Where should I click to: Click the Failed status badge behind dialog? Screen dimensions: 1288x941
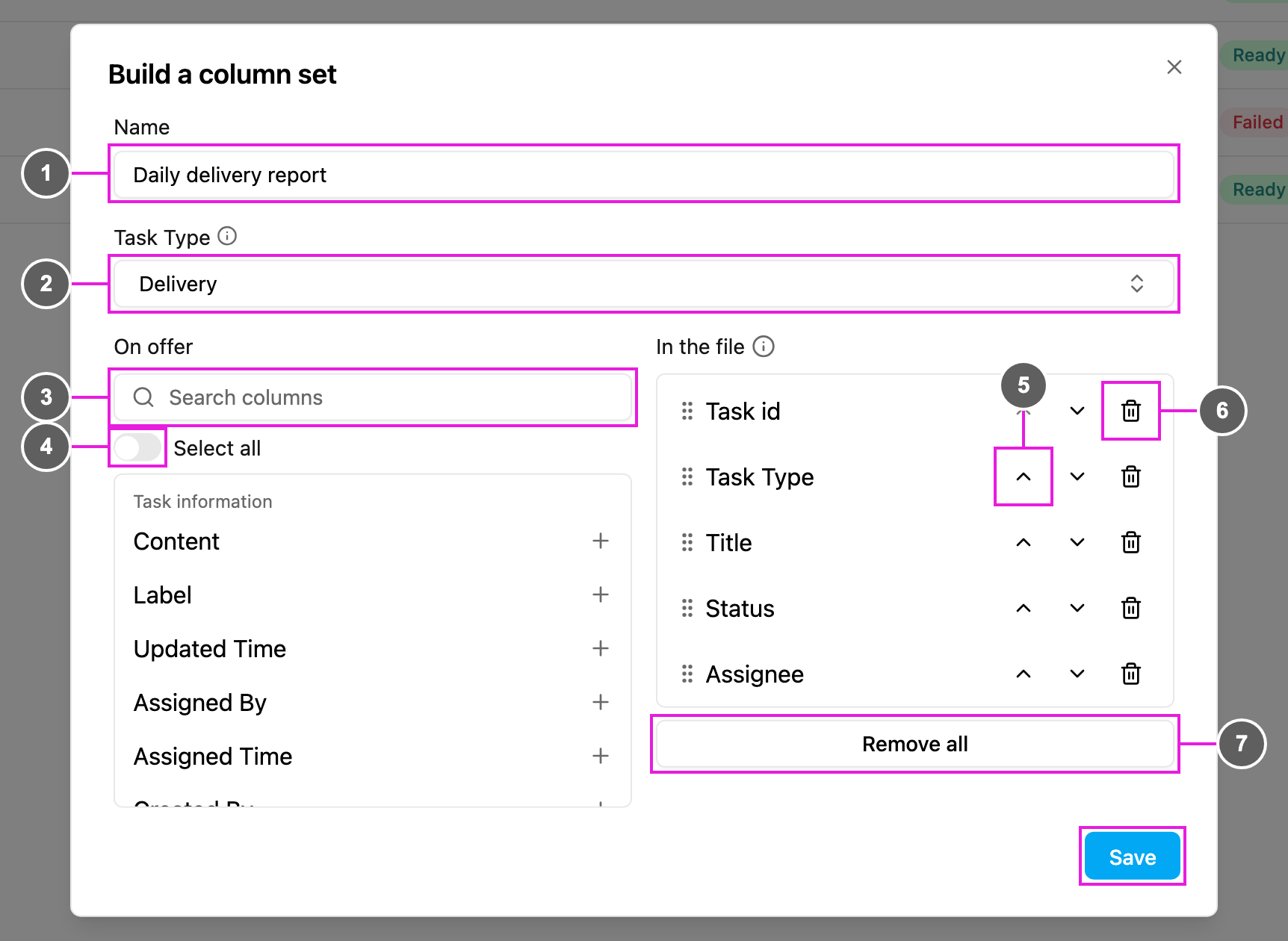coord(1256,122)
